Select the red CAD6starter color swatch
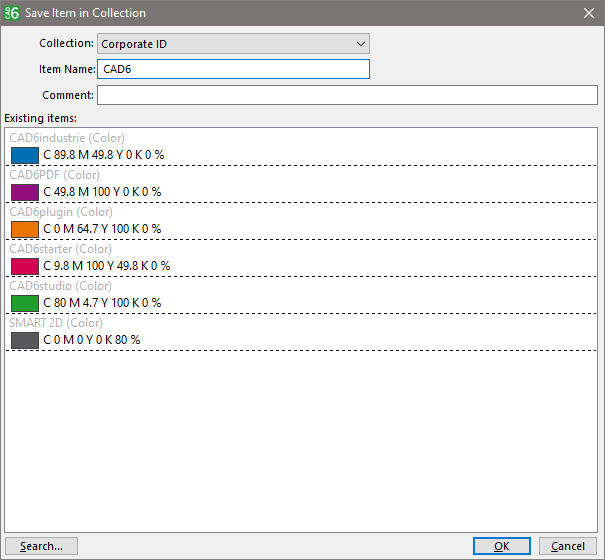This screenshot has width=605, height=560. point(25,266)
